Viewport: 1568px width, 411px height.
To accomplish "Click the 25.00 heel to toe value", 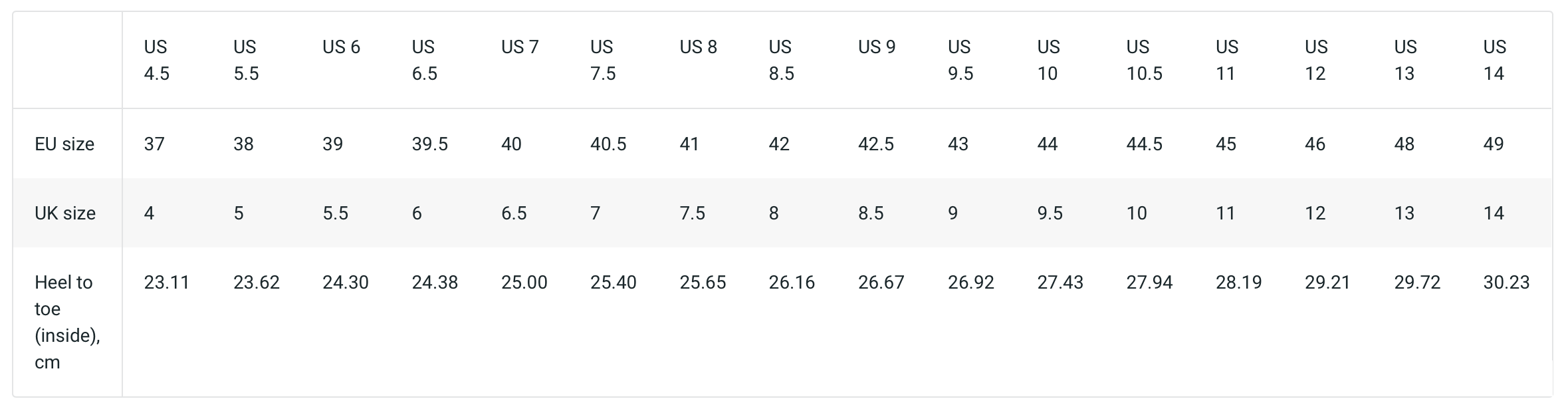I will click(524, 282).
